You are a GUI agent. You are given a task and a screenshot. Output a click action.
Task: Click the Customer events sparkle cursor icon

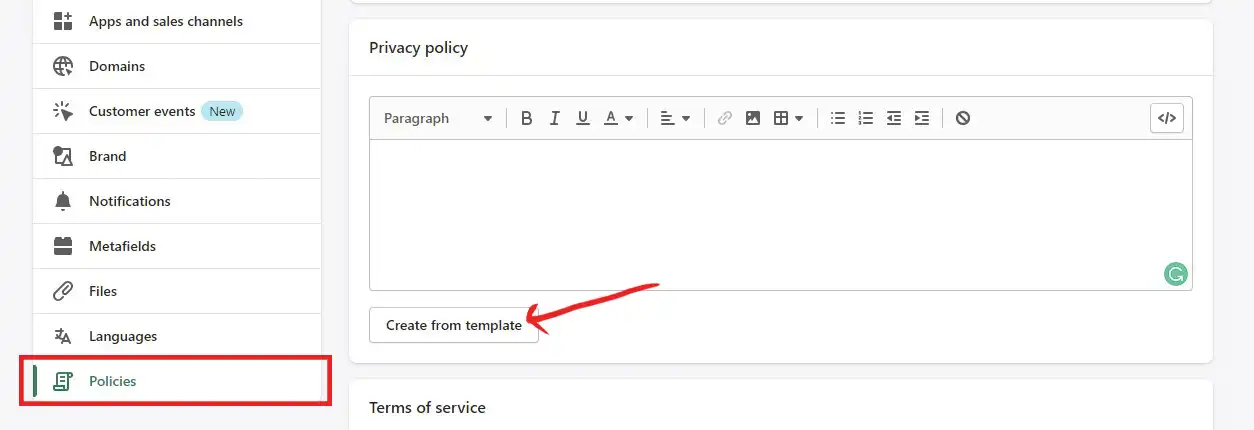point(63,111)
